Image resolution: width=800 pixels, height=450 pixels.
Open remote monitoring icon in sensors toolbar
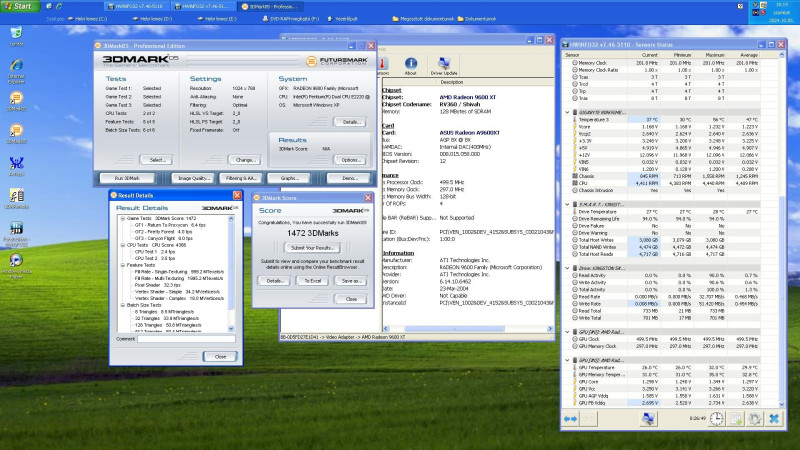648,419
